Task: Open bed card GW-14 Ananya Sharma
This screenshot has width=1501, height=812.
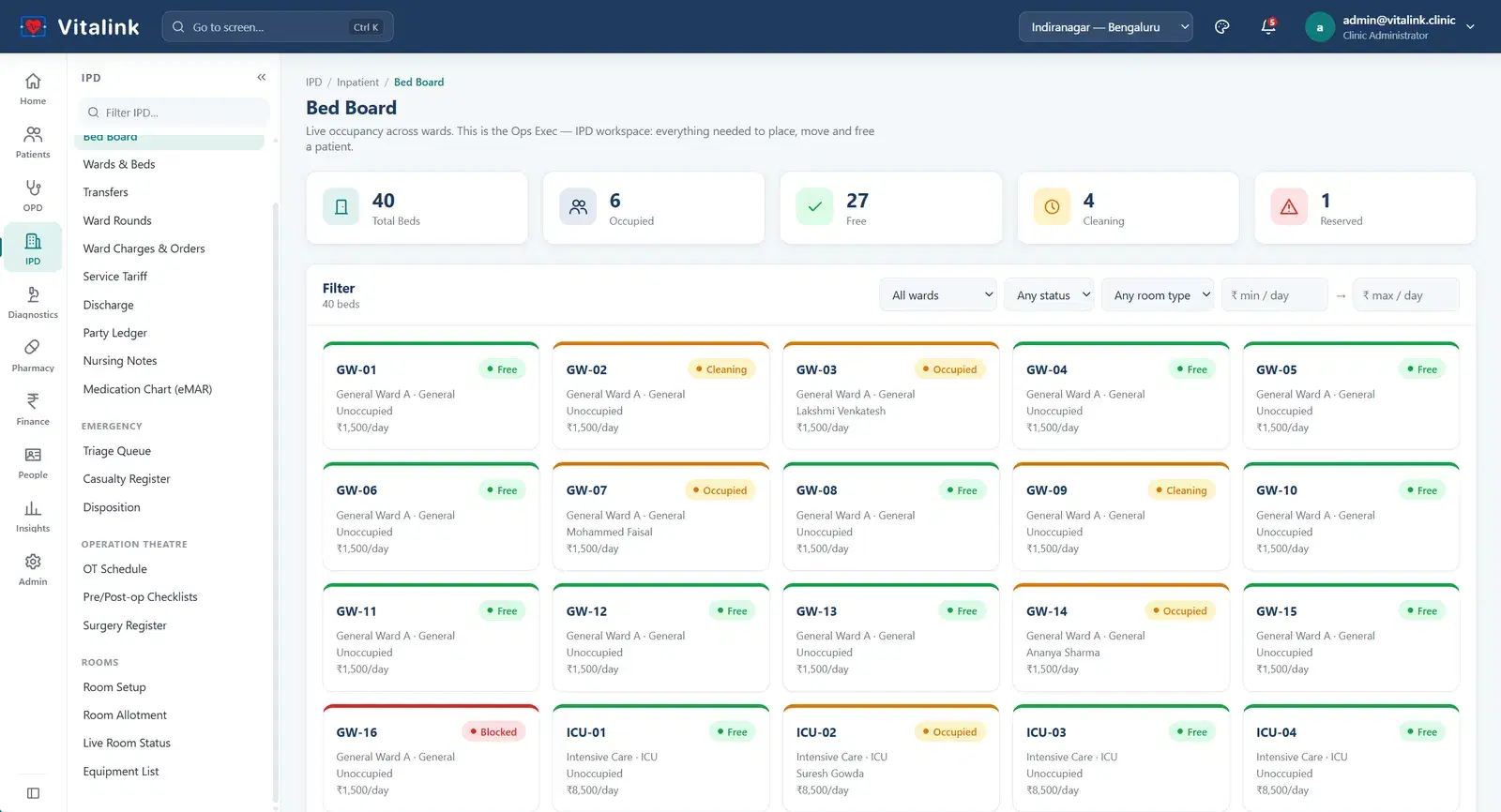Action: coord(1121,638)
